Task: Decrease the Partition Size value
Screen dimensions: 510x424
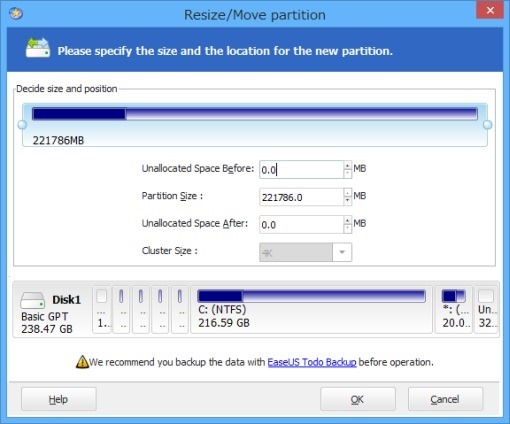Action: point(348,201)
